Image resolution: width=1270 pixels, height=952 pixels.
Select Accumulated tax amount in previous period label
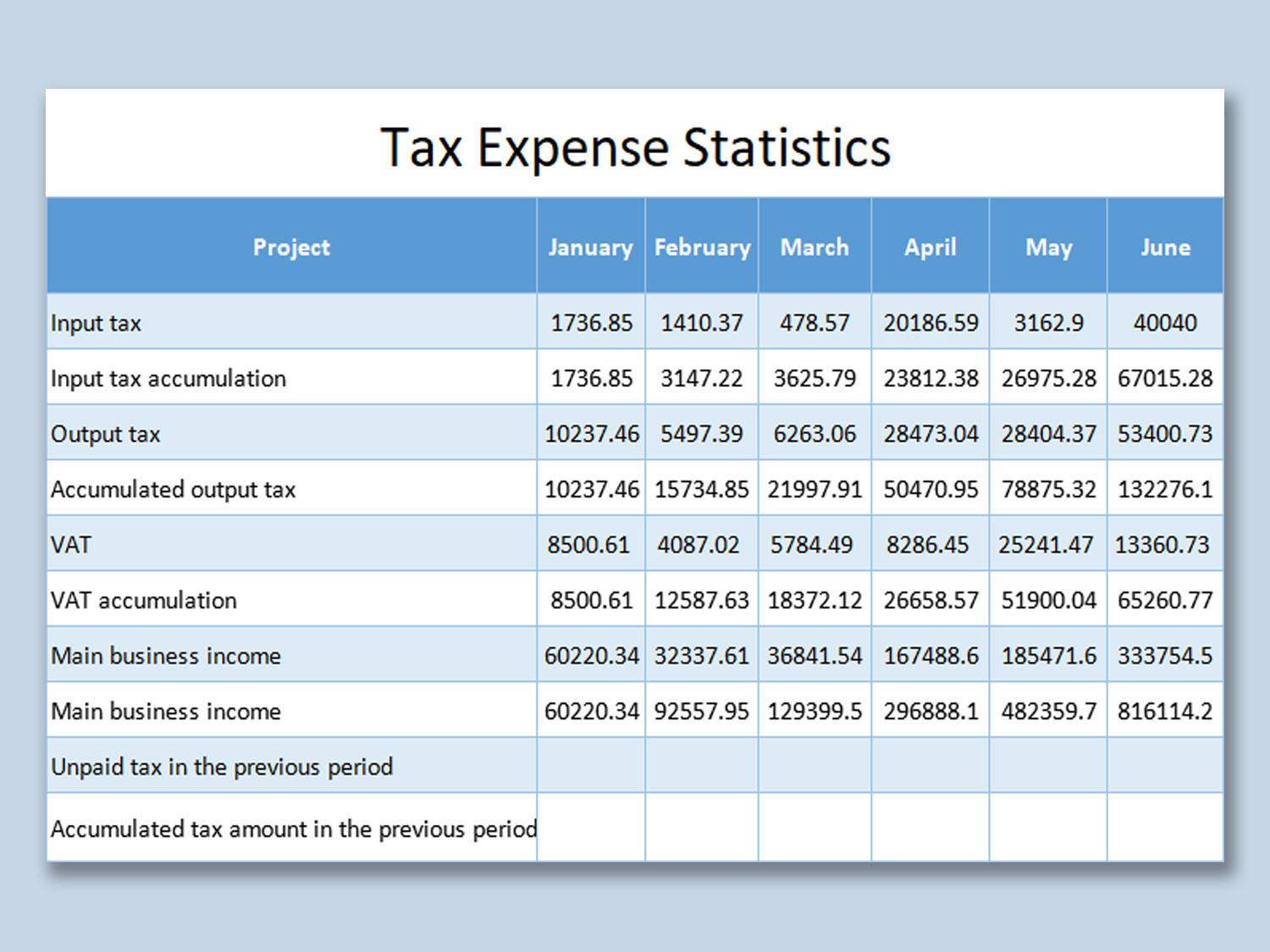(293, 828)
